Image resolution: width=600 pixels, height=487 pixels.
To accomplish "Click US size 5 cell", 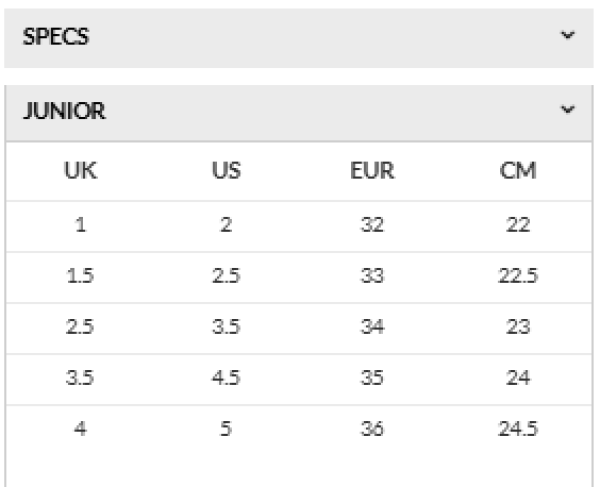I will pos(226,428).
